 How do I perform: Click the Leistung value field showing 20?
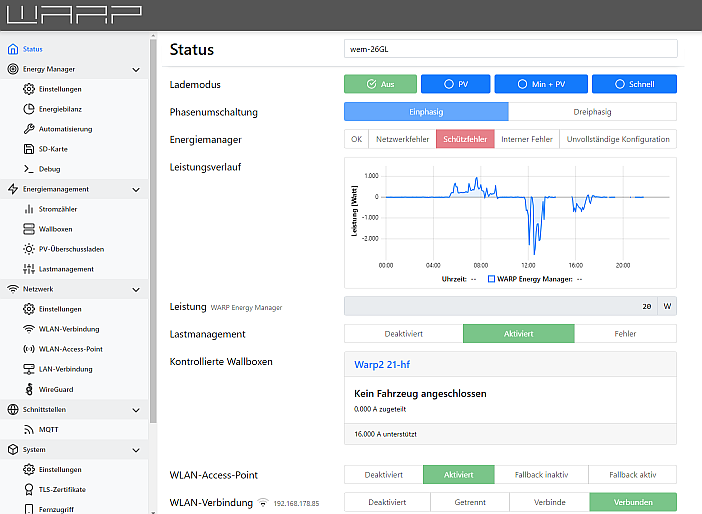coord(501,306)
